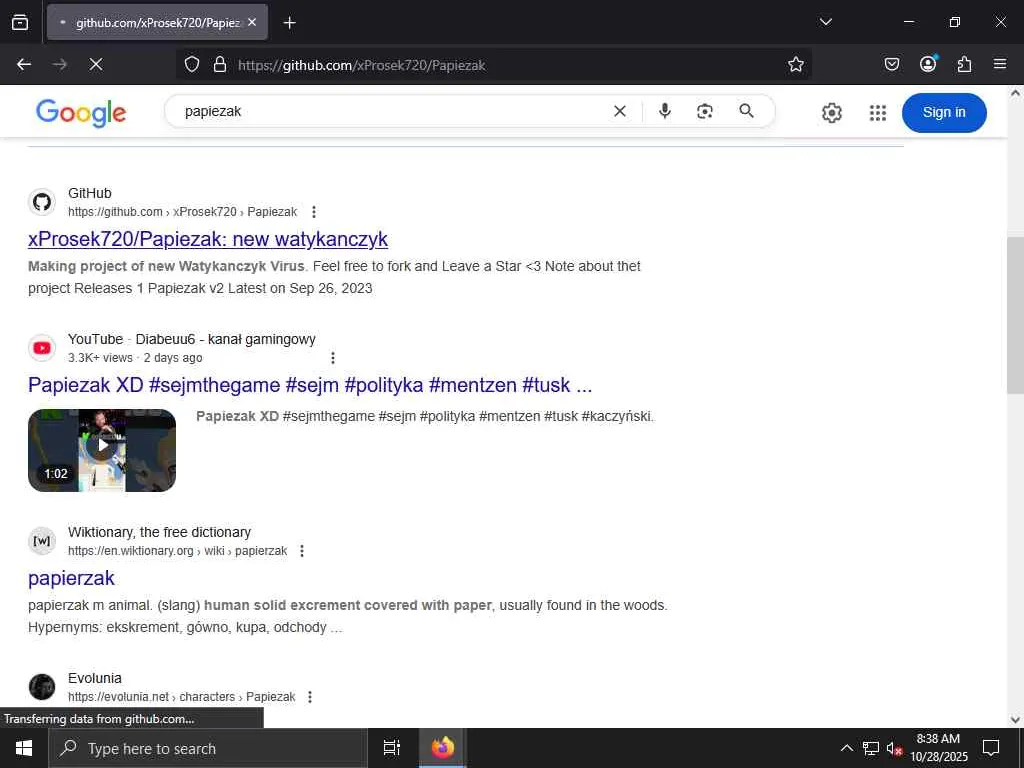Open Save to Pocket
This screenshot has height=768, width=1024.
click(891, 64)
